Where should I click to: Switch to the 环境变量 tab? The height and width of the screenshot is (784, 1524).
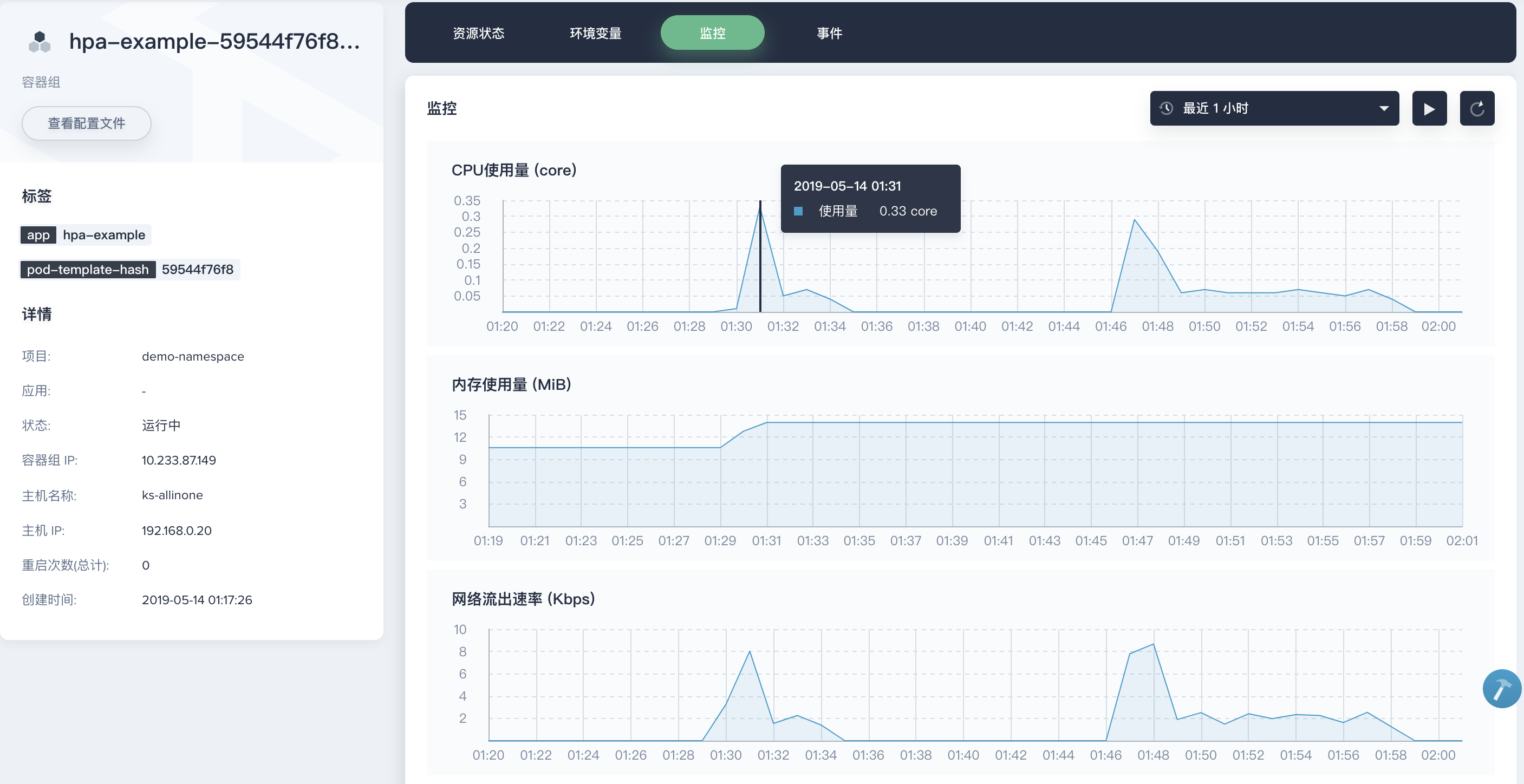point(595,33)
